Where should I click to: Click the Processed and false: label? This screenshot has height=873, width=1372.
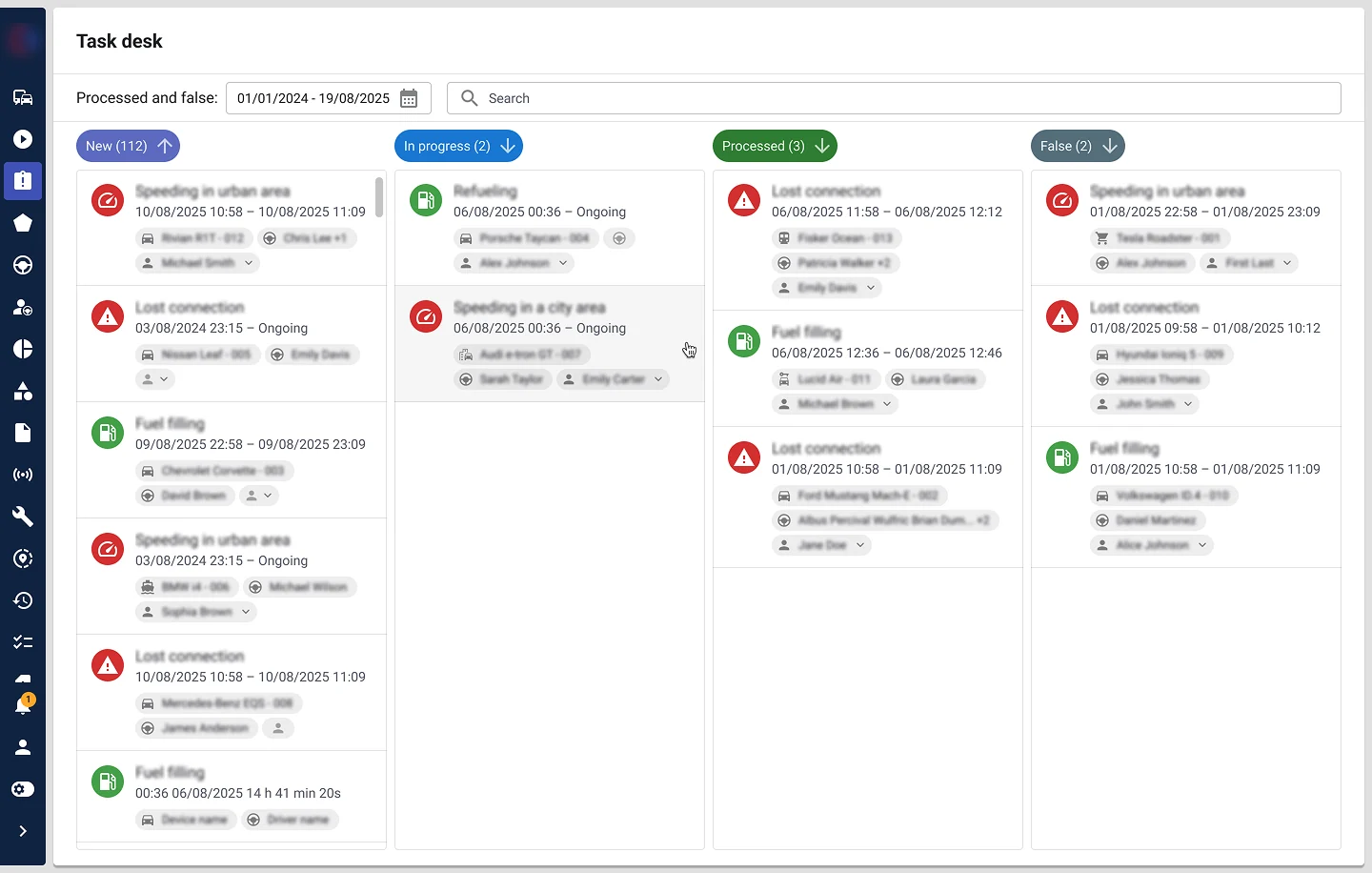(x=147, y=97)
